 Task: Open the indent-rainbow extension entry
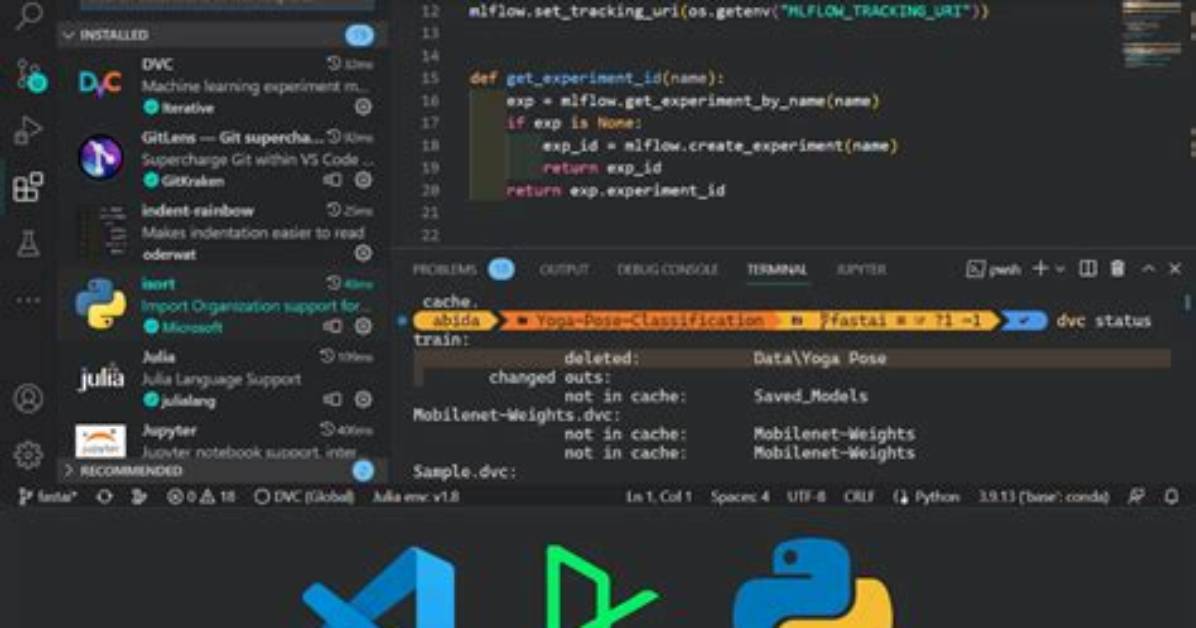point(223,232)
